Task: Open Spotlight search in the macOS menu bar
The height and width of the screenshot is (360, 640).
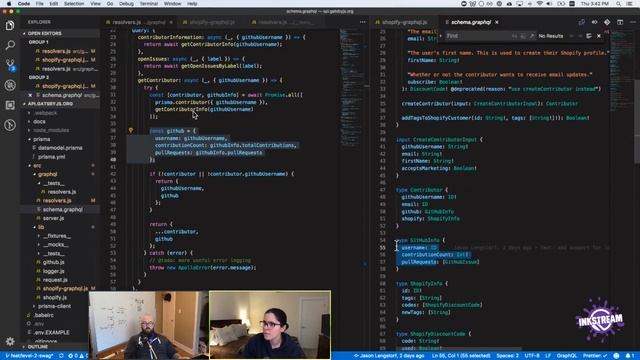Action: click(x=619, y=4)
